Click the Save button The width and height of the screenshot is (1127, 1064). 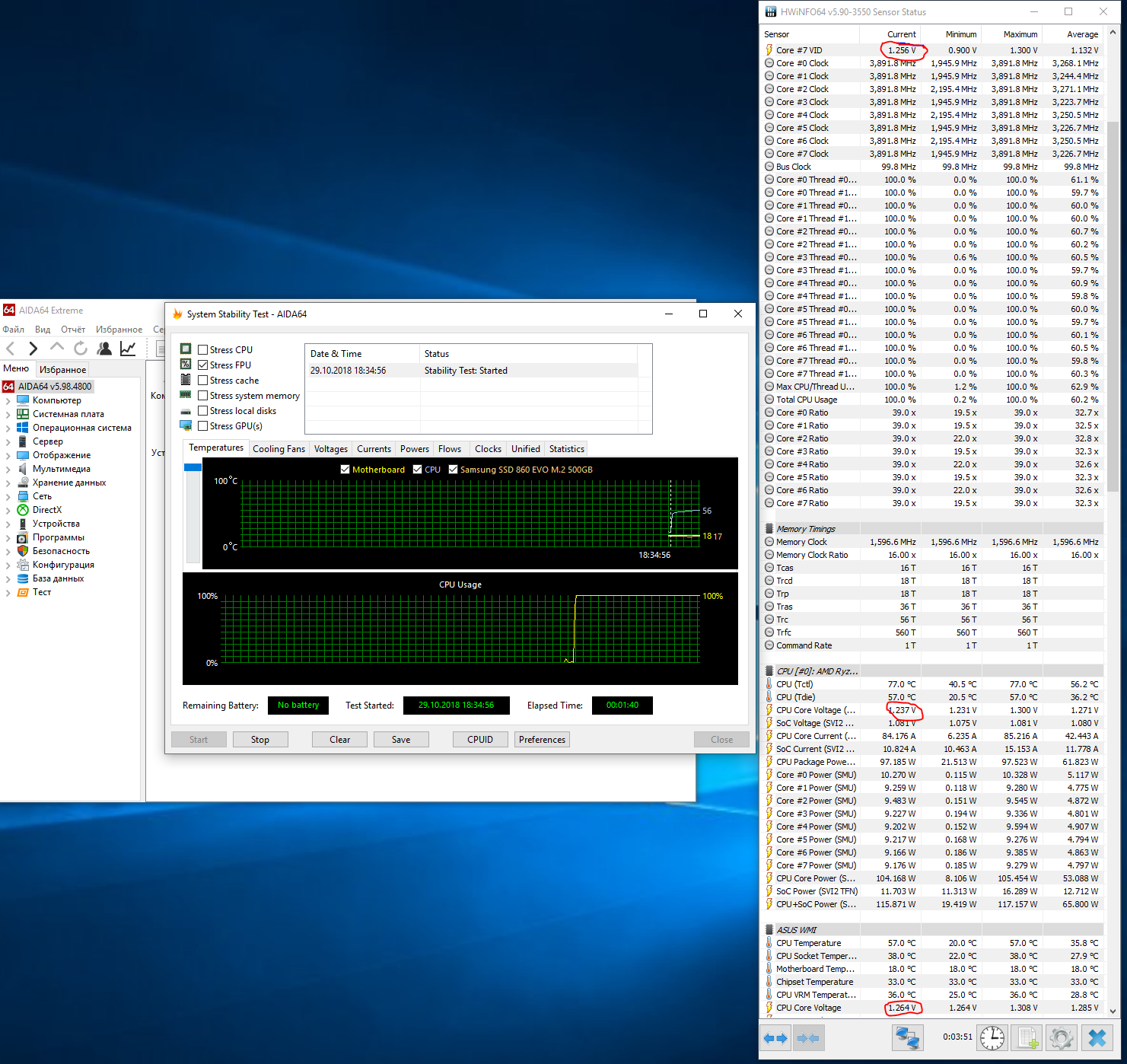click(401, 740)
